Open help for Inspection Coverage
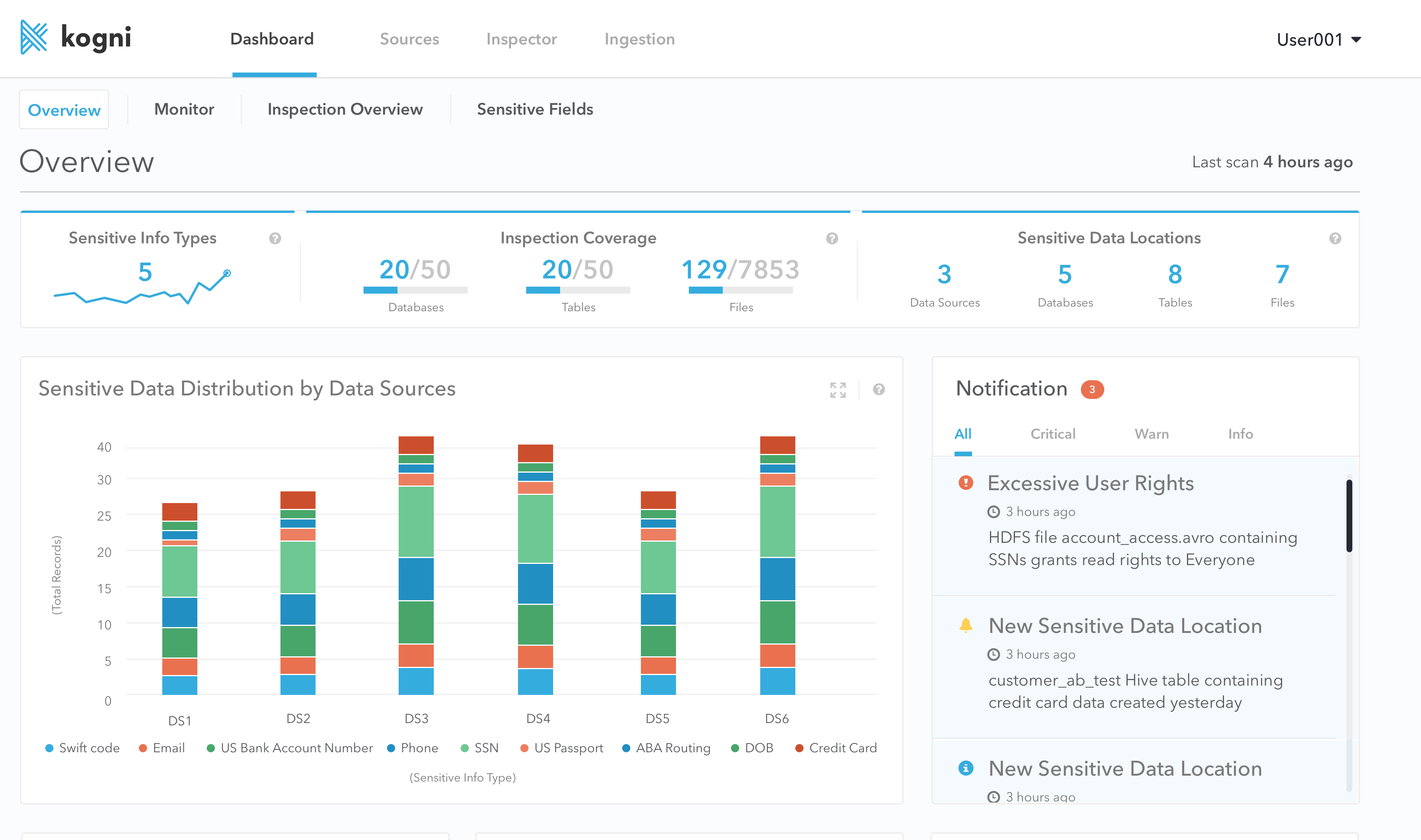 pos(832,238)
